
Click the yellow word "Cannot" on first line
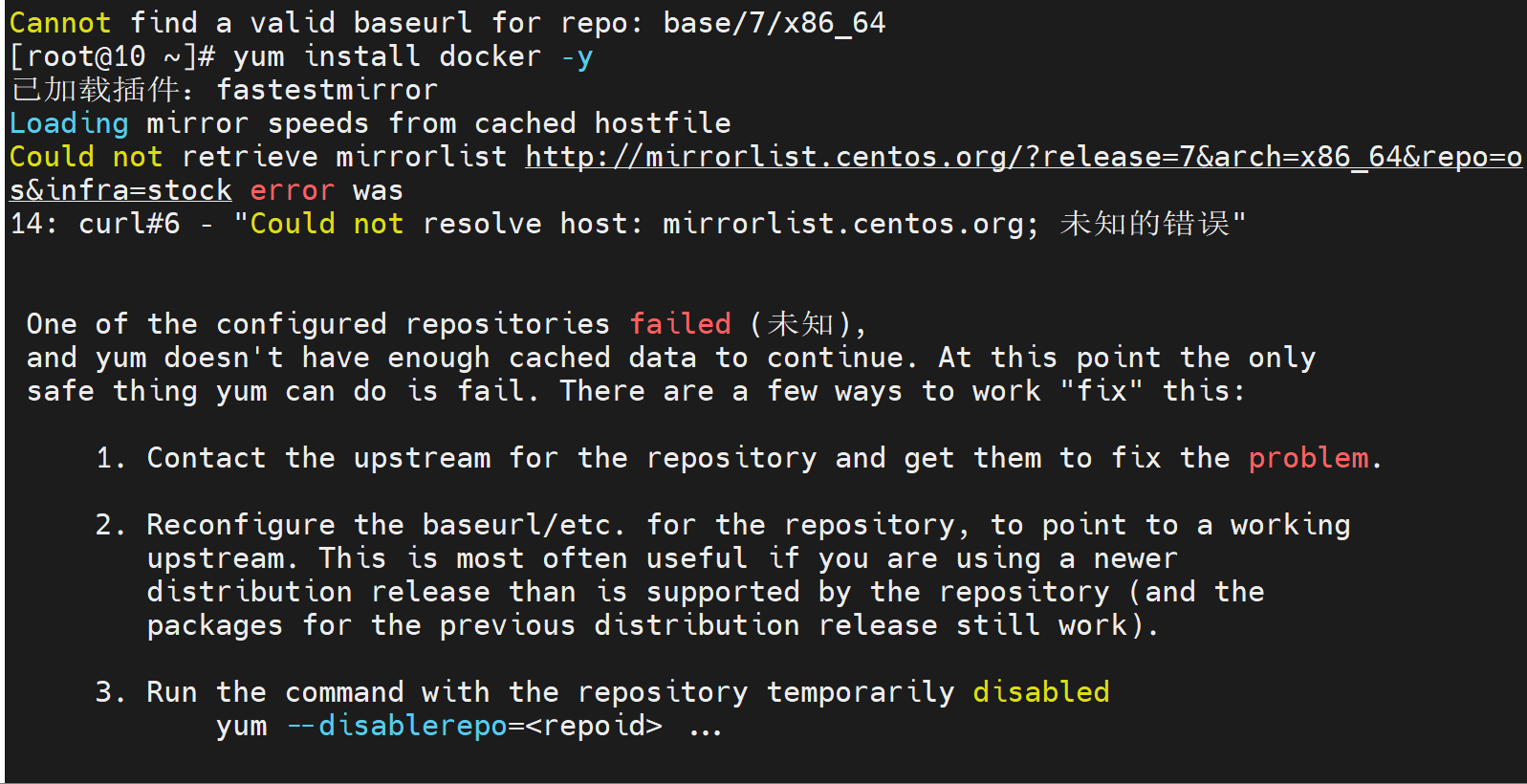point(60,23)
